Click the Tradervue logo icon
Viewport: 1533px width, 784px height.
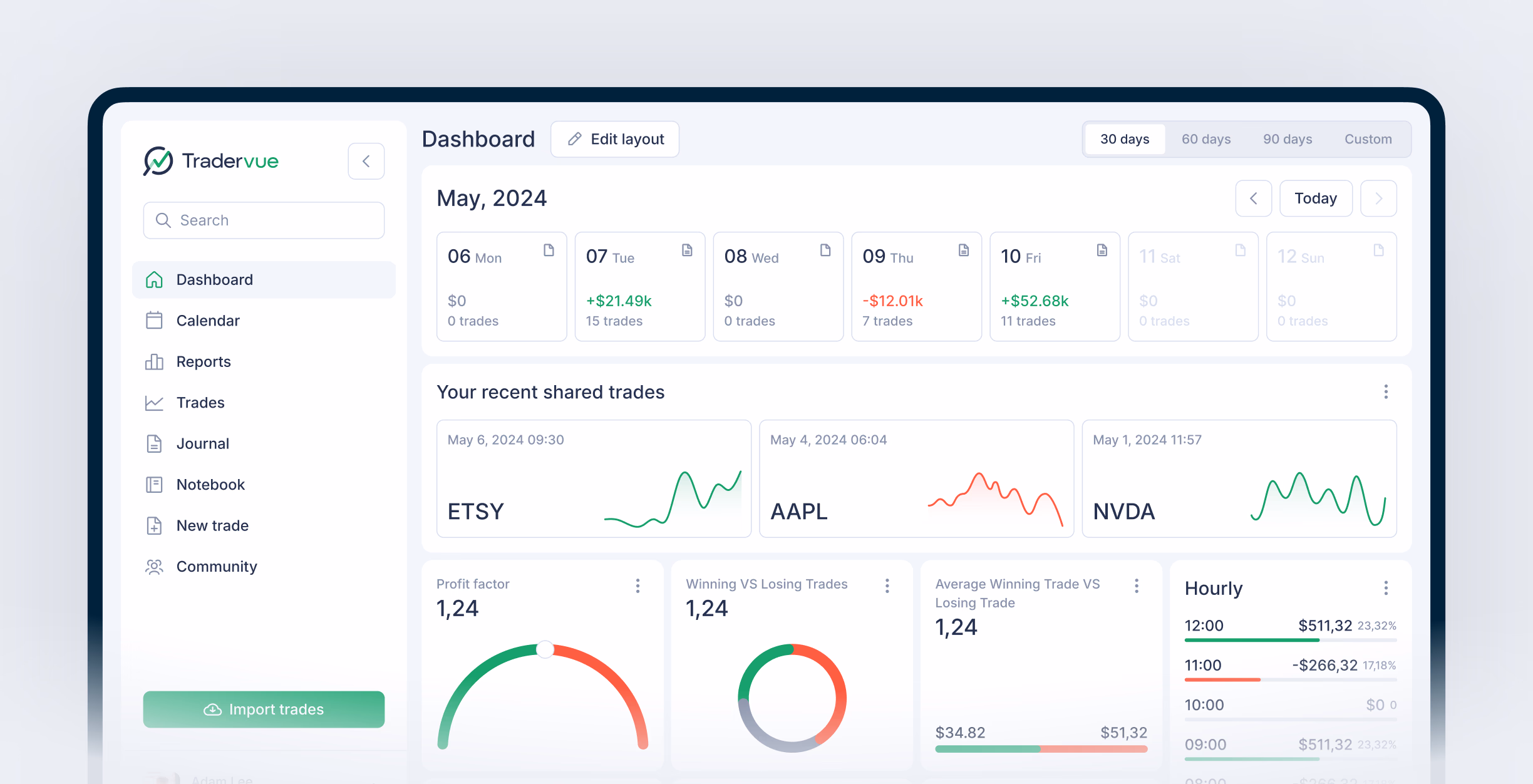tap(158, 161)
